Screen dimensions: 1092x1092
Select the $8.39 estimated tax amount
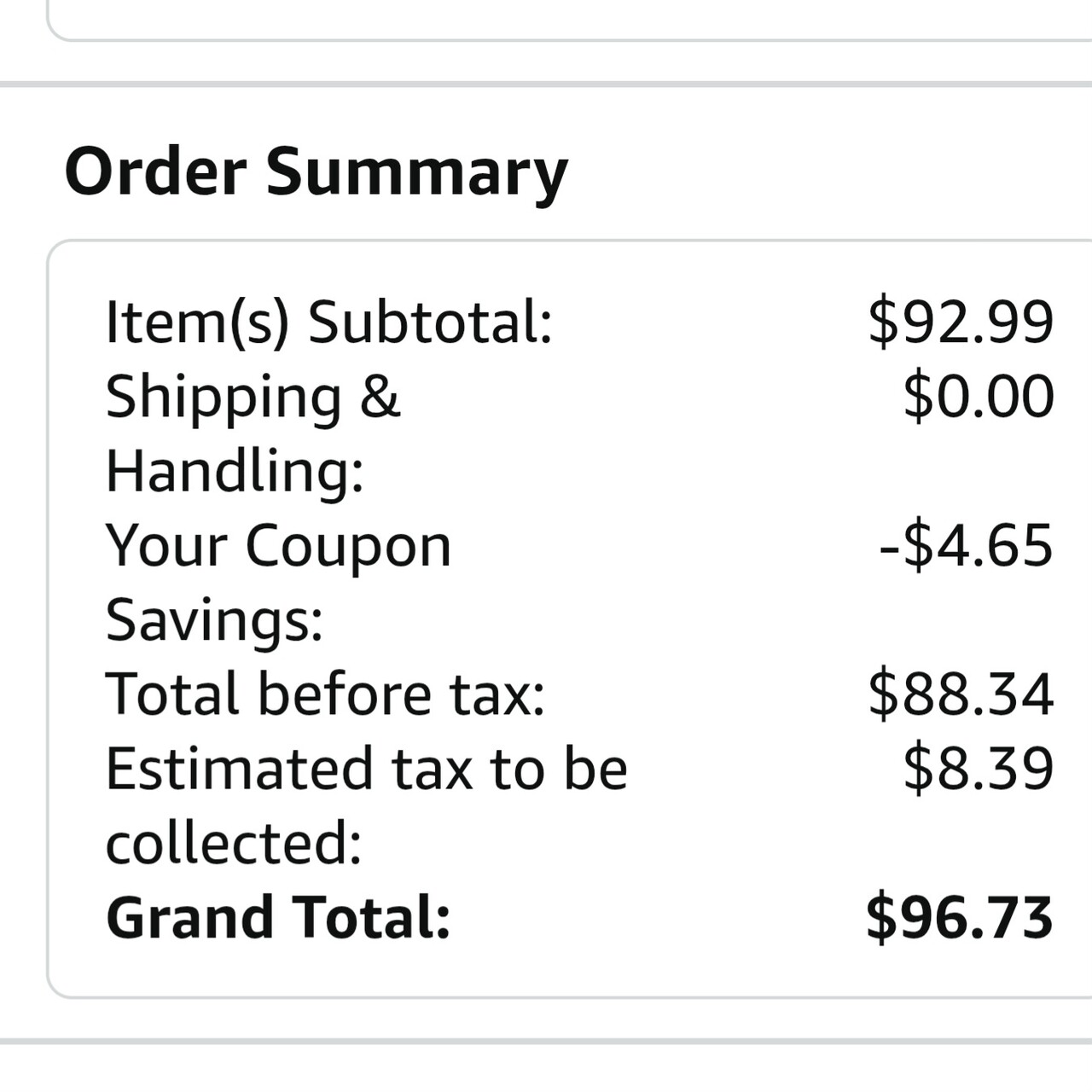point(979,769)
